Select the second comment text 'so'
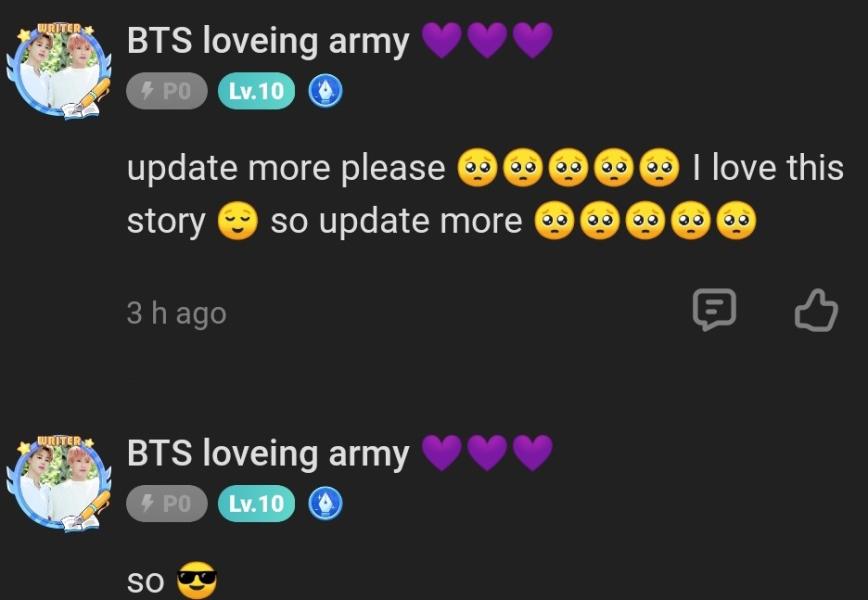 click(146, 581)
